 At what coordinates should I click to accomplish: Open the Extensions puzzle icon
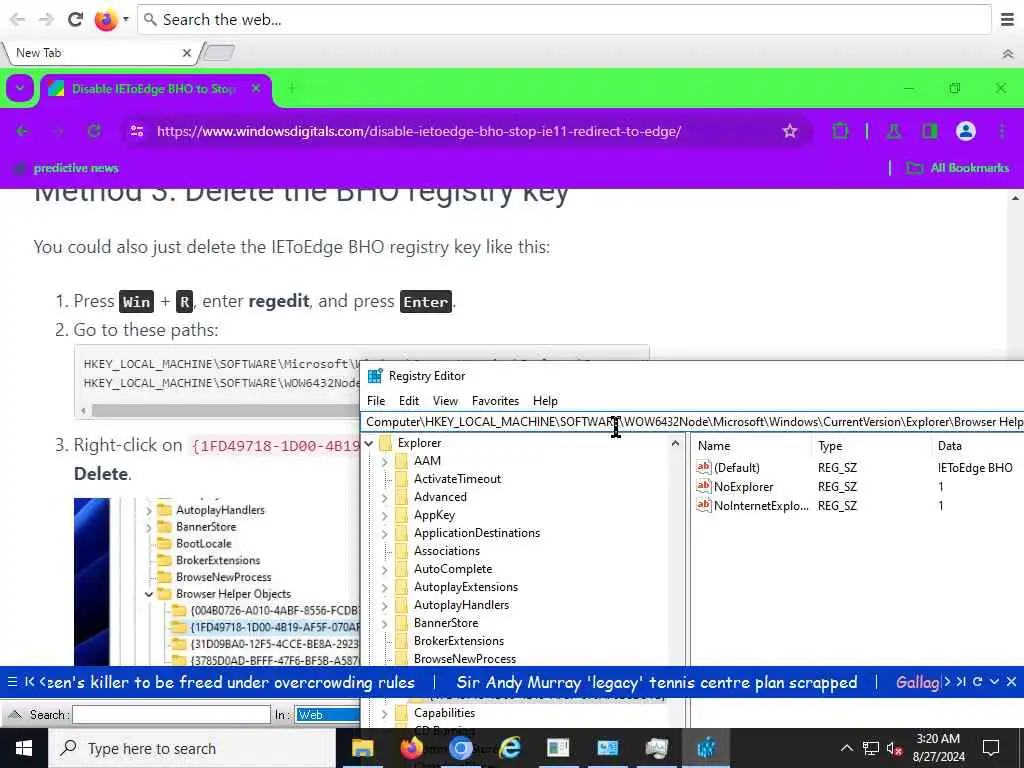(840, 131)
